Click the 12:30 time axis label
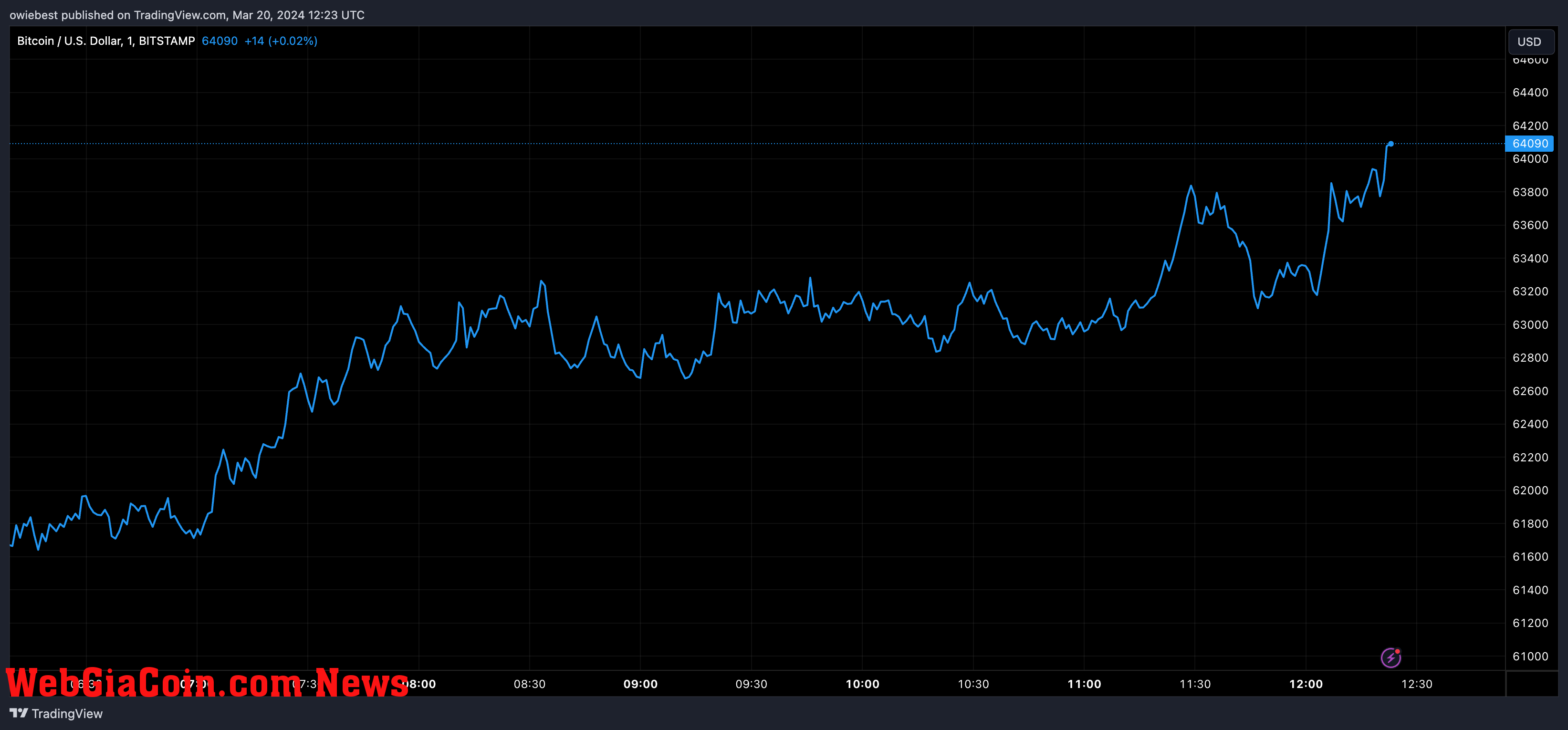Screen dimensions: 1568x730 (x=1417, y=684)
